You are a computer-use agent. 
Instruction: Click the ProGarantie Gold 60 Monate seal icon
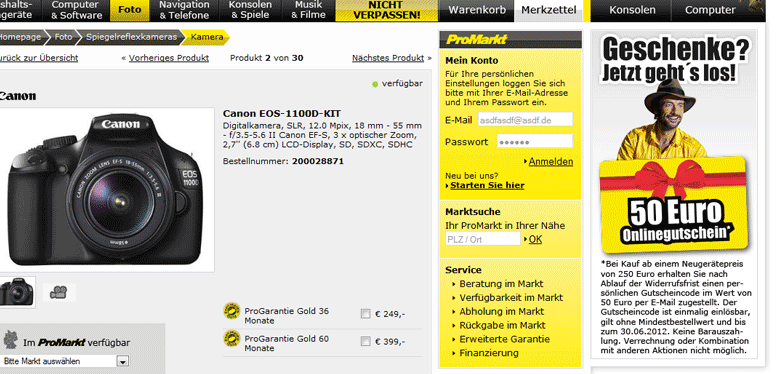231,338
